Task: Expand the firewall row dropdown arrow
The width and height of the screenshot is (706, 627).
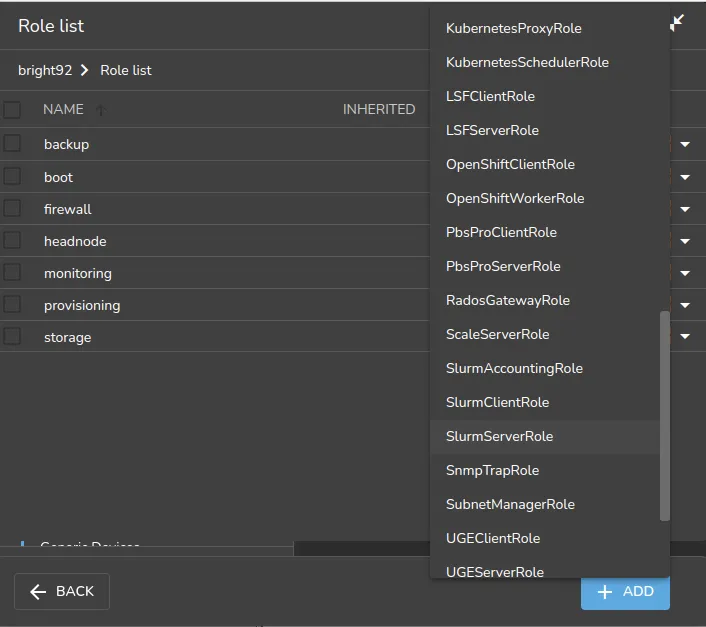Action: coord(685,209)
